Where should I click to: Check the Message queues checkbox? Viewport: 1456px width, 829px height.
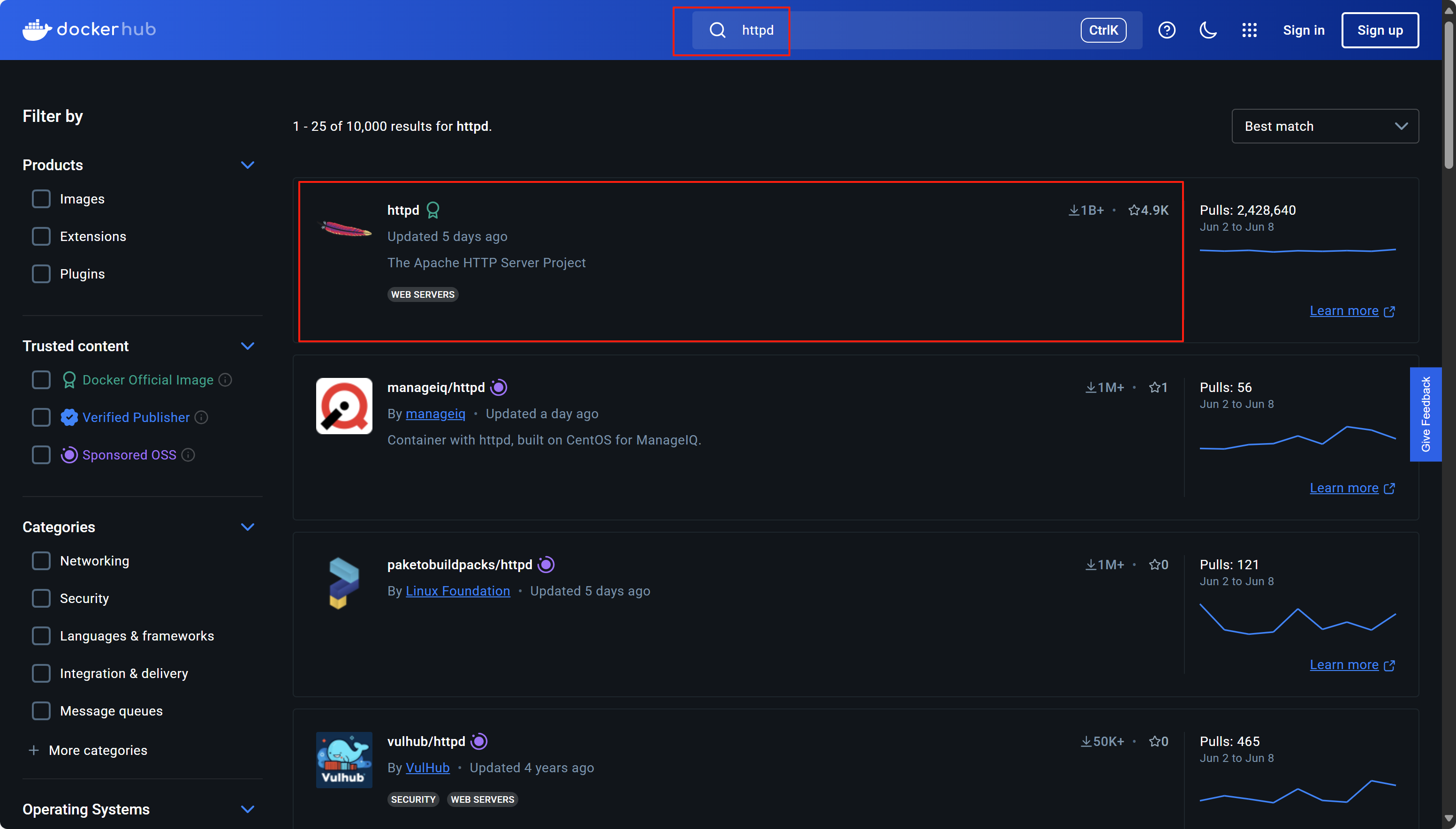point(41,711)
